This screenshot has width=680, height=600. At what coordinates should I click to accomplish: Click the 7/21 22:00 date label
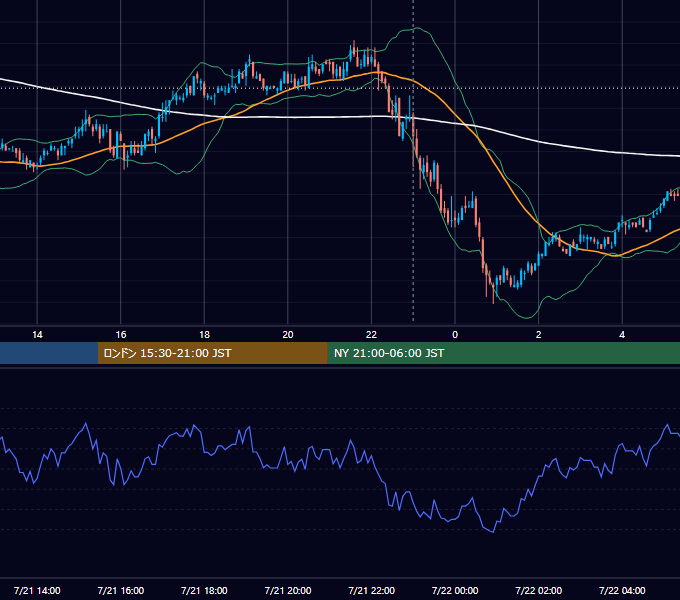pos(372,590)
